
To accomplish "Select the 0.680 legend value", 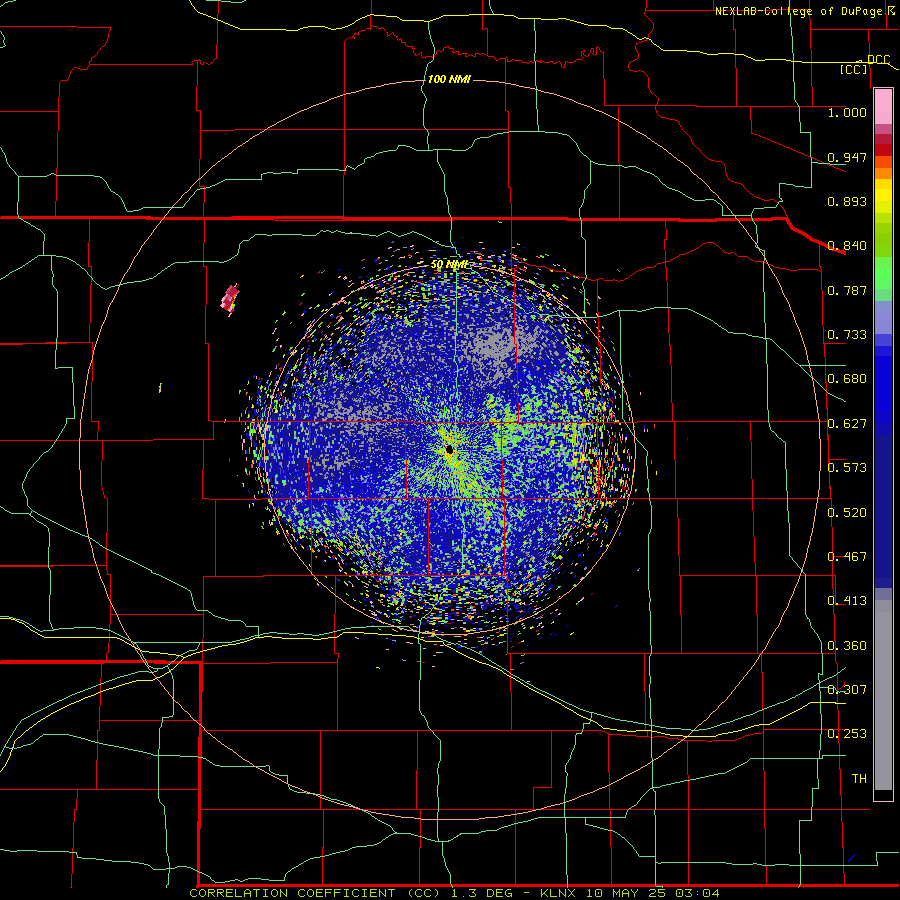I will click(x=847, y=379).
